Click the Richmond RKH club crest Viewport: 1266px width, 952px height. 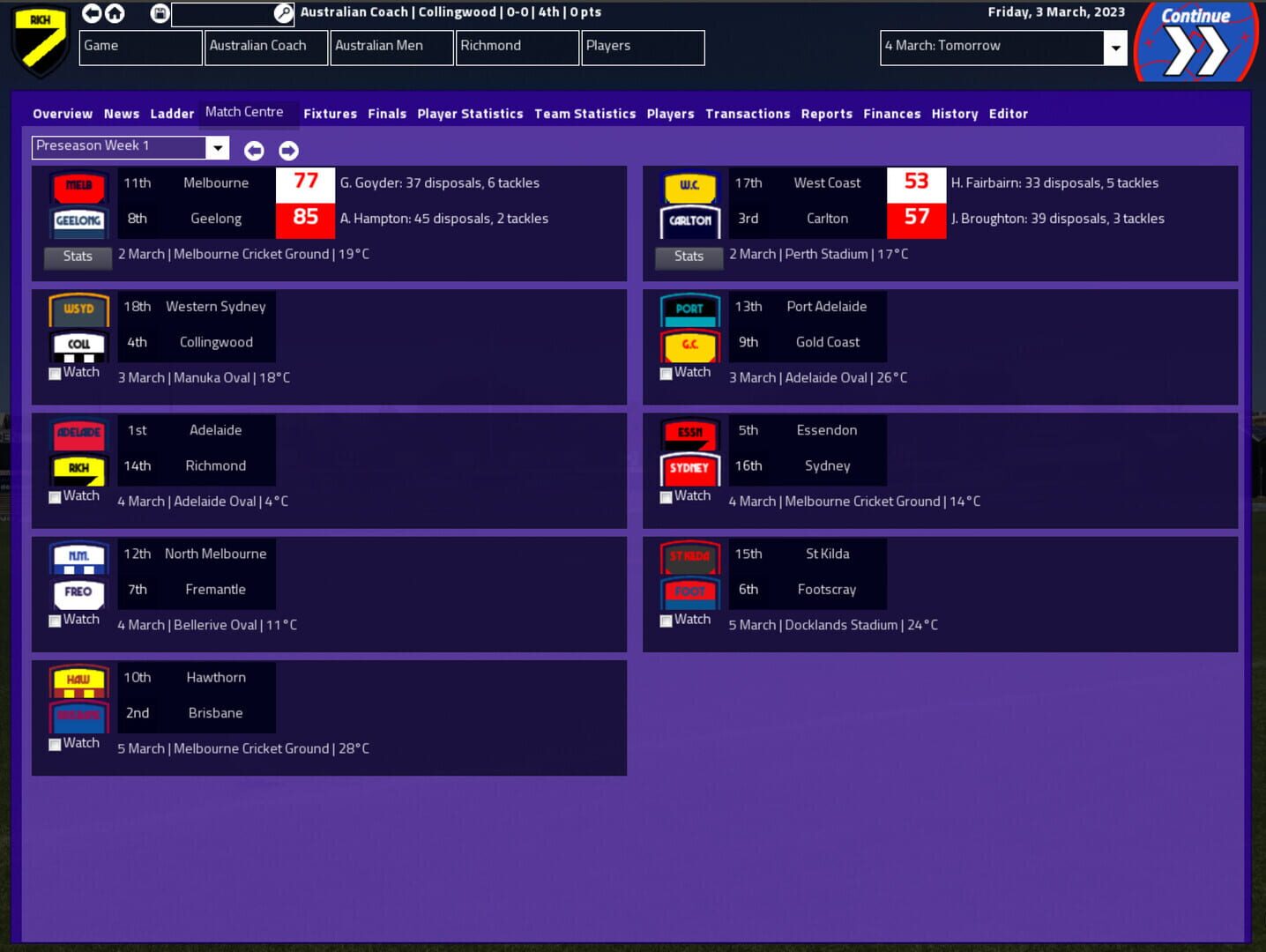[40, 41]
